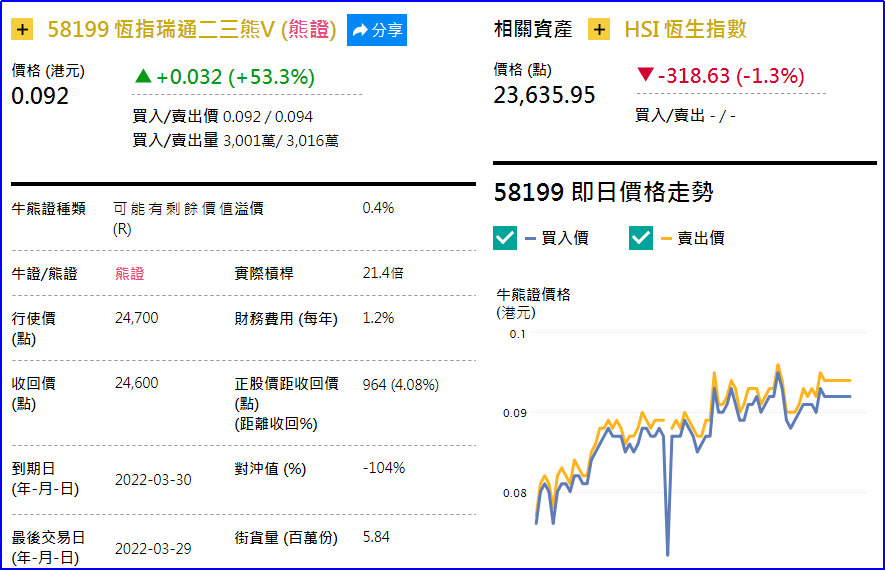Open the HSI 恒生指數 related asset link
Viewport: 885px width, 570px height.
[x=685, y=30]
